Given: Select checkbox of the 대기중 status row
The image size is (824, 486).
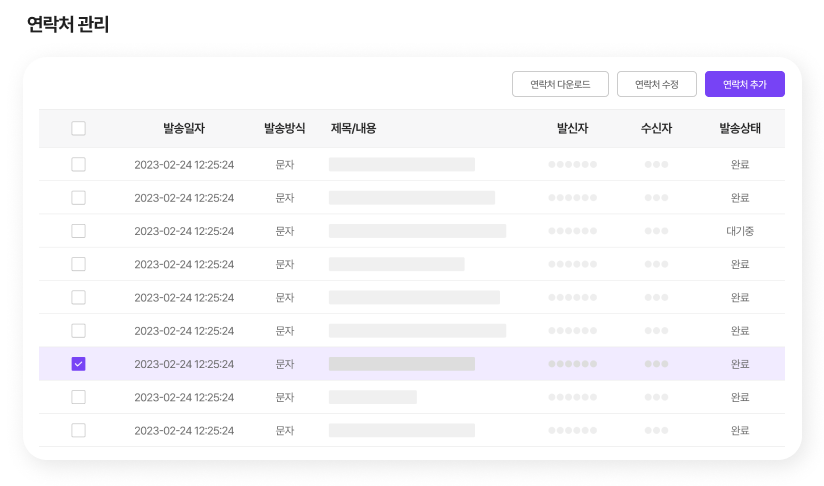Looking at the screenshot, I should 79,231.
